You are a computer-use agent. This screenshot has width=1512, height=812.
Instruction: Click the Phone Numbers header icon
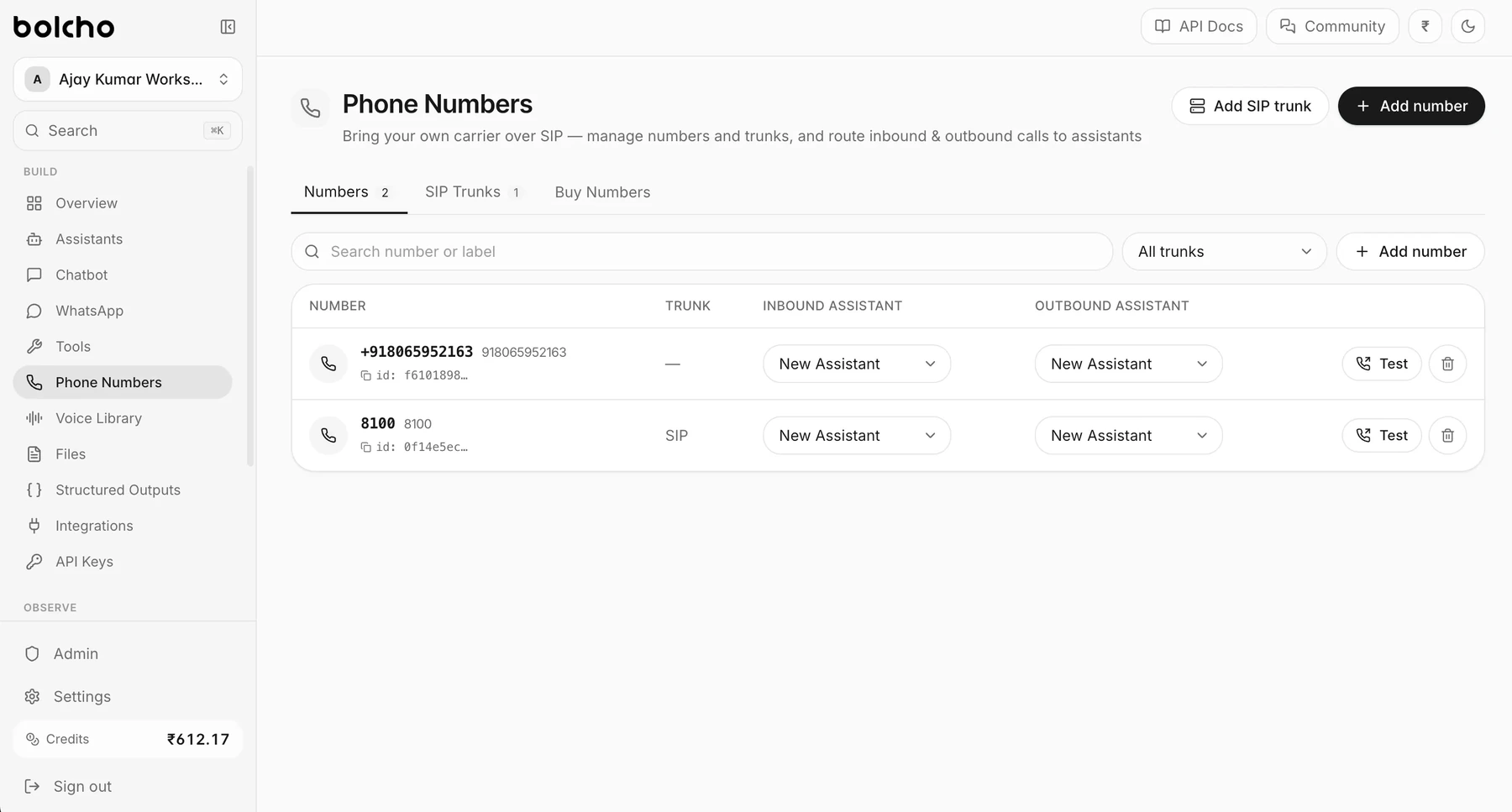311,108
